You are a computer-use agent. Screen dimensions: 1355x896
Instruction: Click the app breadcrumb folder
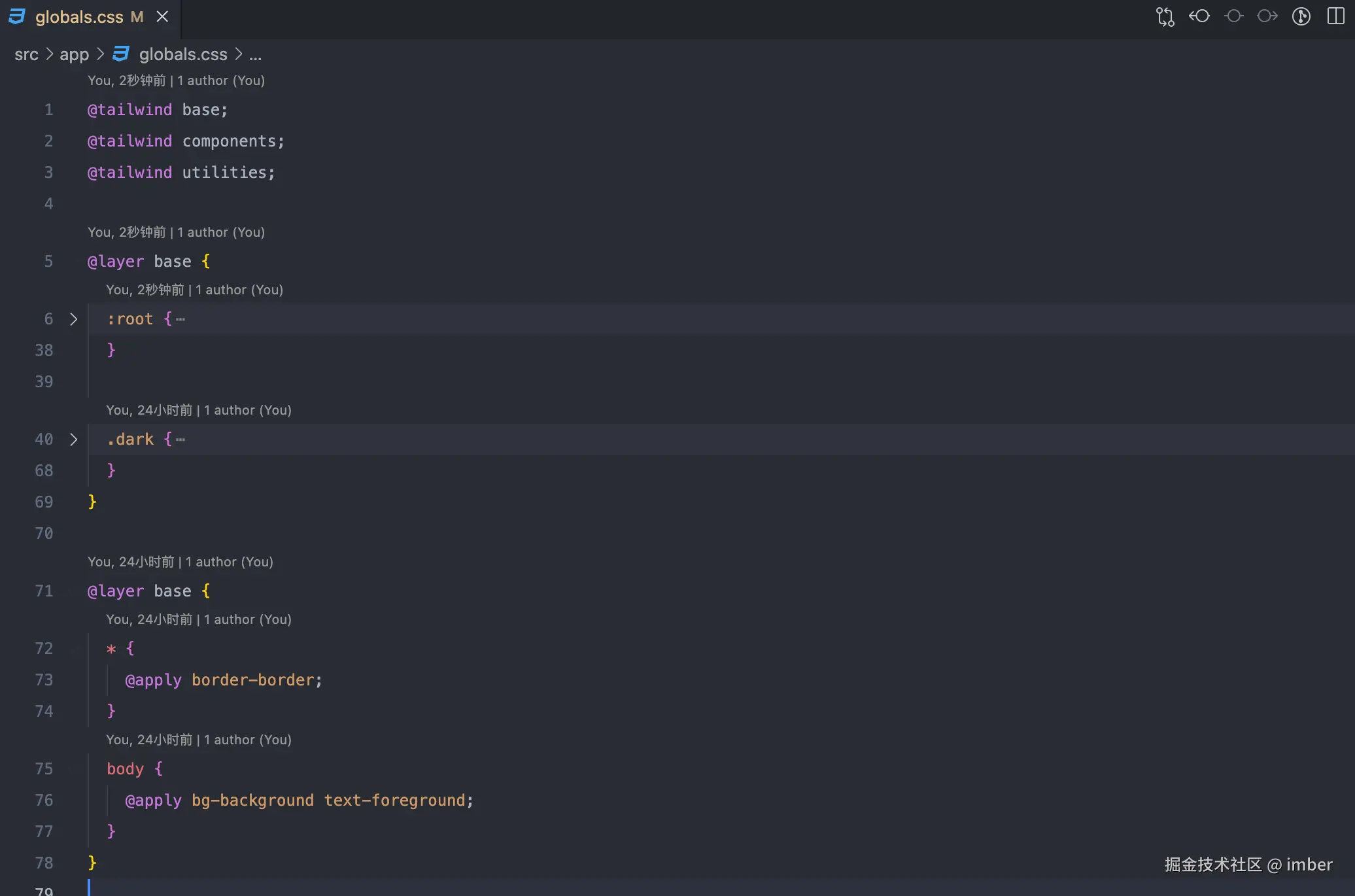tap(74, 55)
